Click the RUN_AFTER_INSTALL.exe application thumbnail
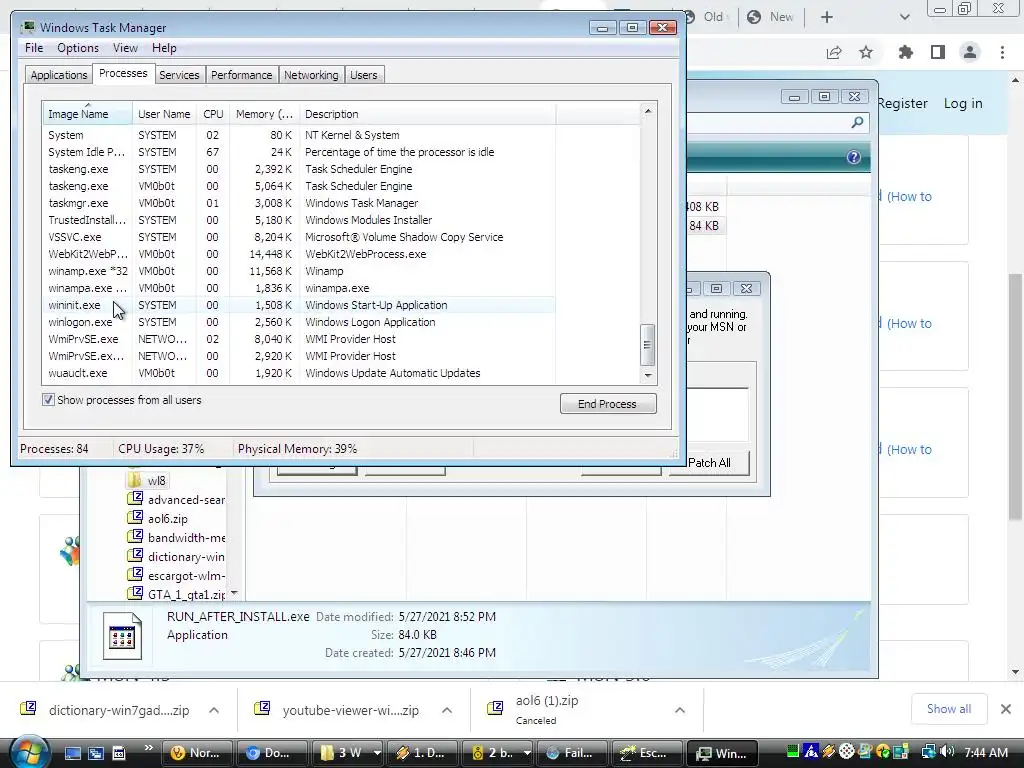This screenshot has height=768, width=1024. coord(122,635)
